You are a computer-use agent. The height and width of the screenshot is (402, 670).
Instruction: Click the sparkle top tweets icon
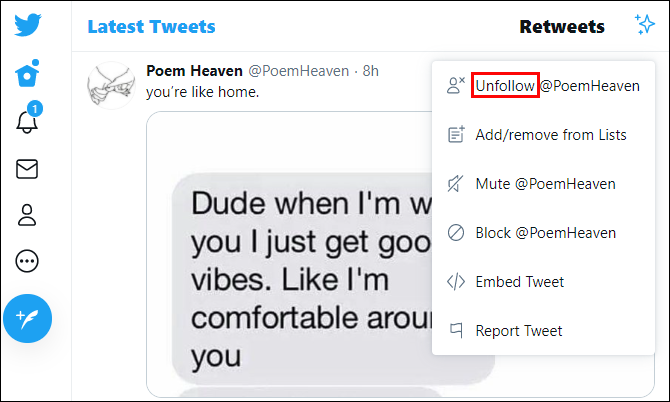[x=644, y=26]
